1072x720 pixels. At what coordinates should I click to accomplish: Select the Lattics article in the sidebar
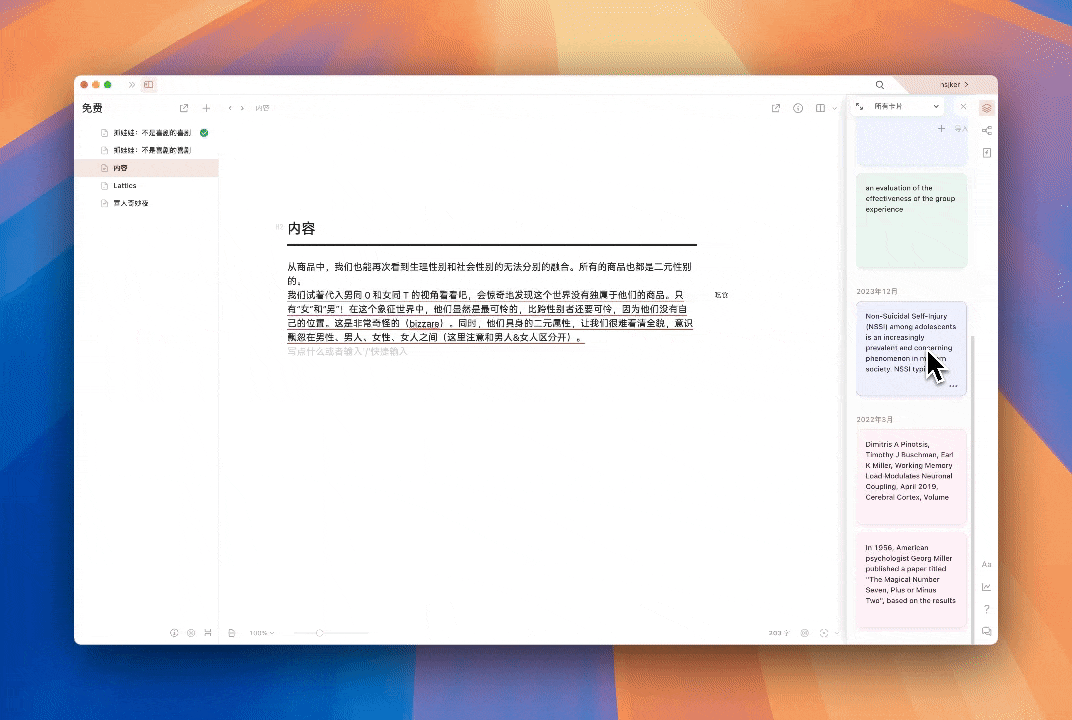(146, 185)
